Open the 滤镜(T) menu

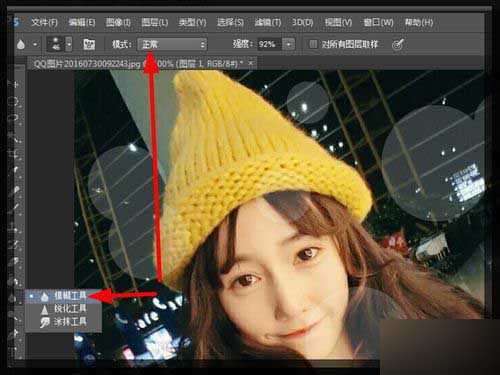[268, 22]
